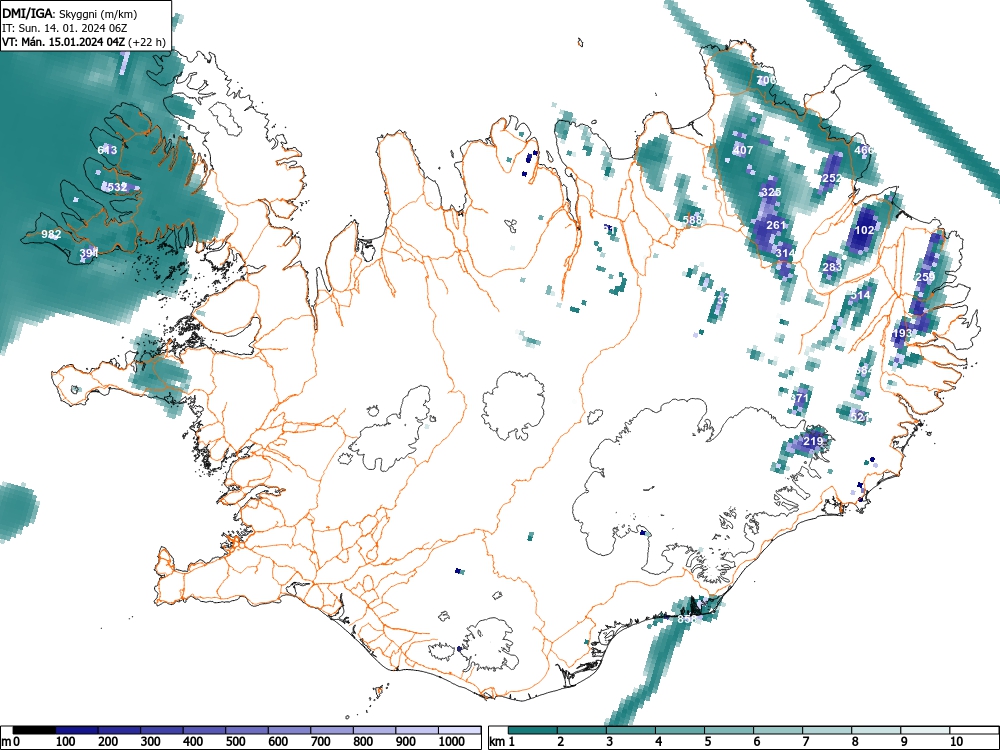
Task: Click the '(+22 h)' forecast offset text
Action: (147, 42)
